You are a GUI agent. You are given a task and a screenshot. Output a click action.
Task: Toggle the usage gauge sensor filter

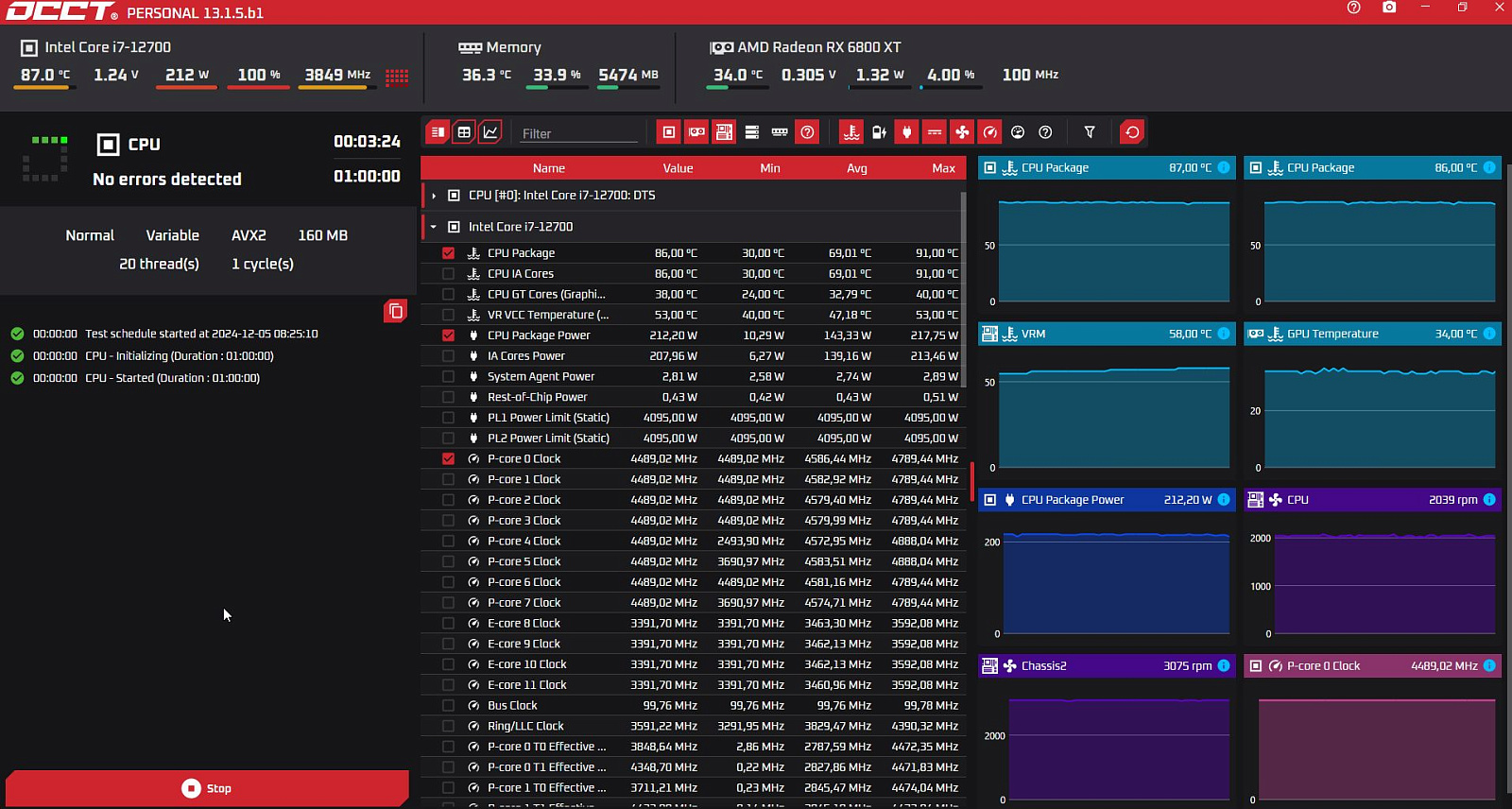(x=1018, y=132)
